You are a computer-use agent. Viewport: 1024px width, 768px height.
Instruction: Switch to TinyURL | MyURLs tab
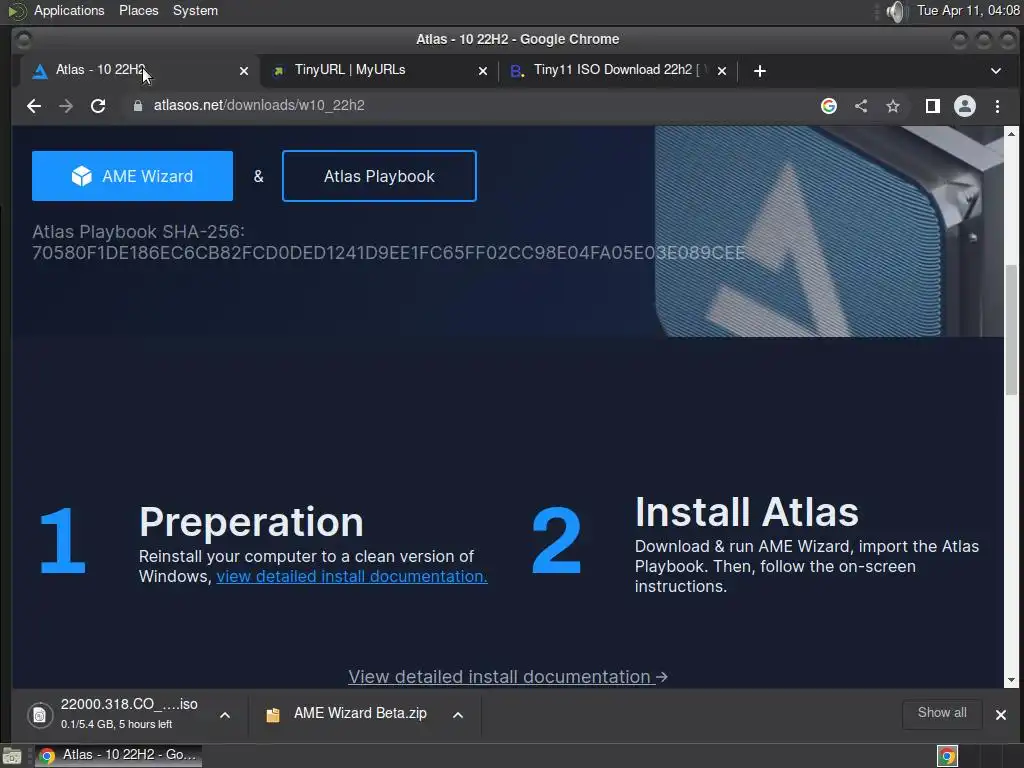point(379,71)
